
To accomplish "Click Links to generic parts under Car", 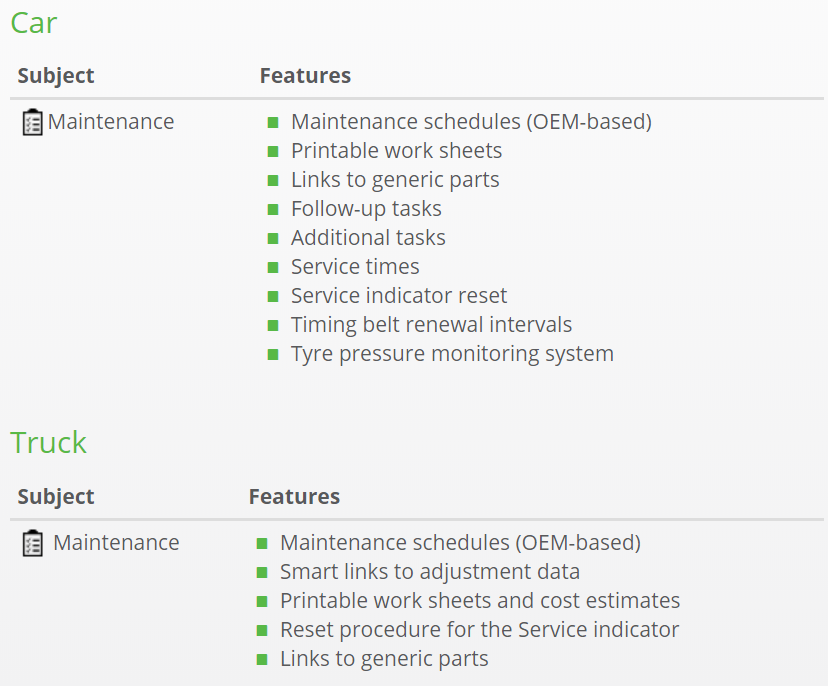I will pos(396,180).
